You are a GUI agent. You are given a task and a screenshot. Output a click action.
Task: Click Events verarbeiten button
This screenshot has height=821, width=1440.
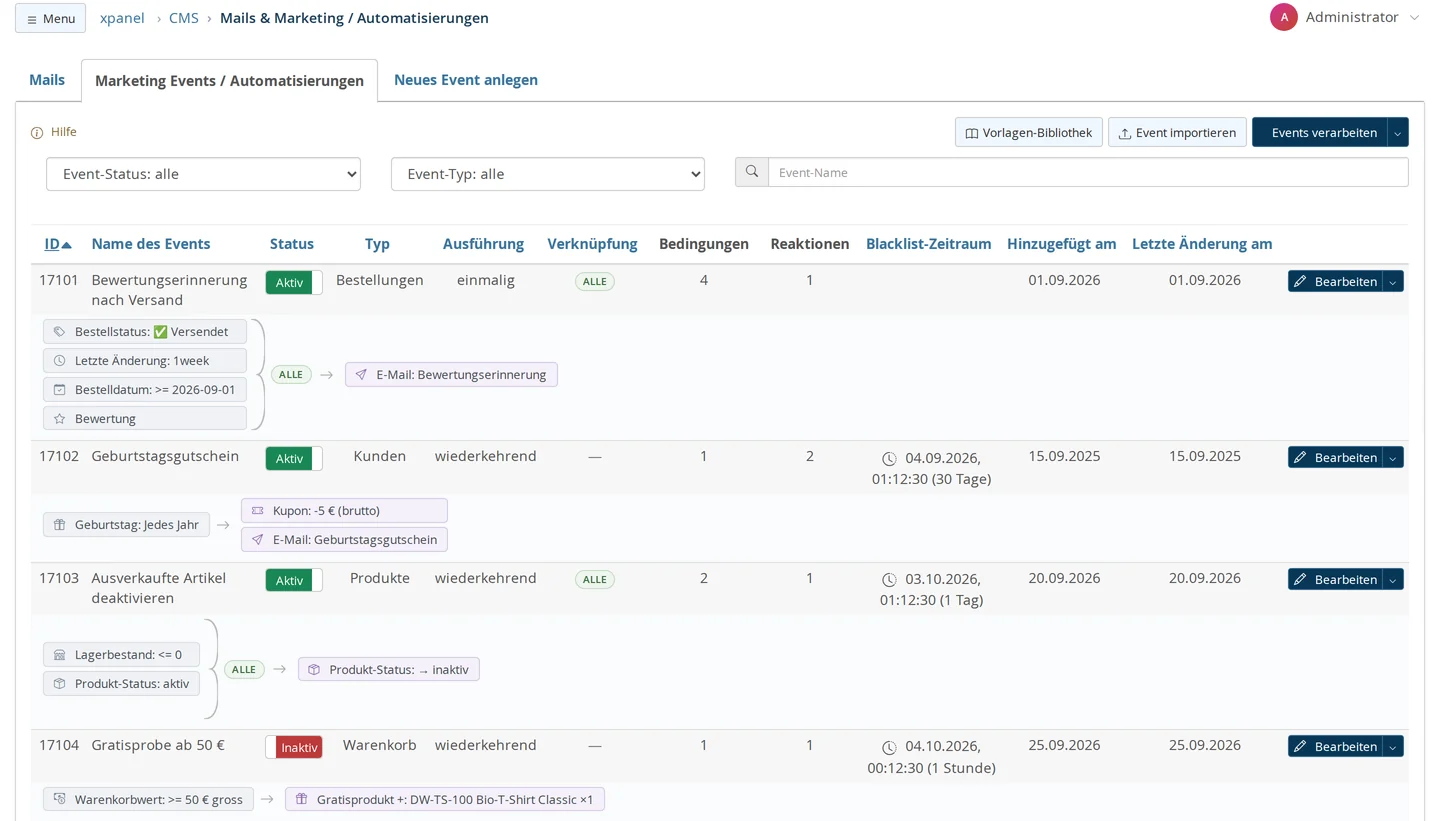(1320, 132)
